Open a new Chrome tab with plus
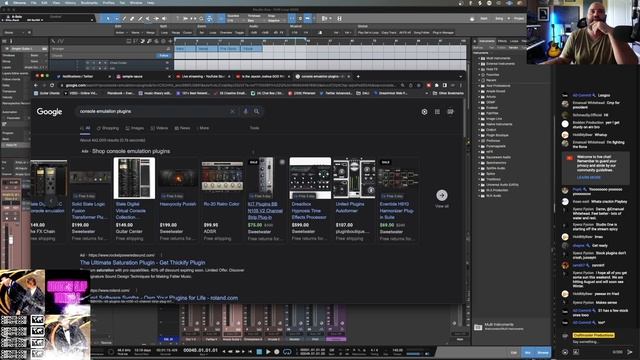Screen dimensions: 640x360 [358, 76]
